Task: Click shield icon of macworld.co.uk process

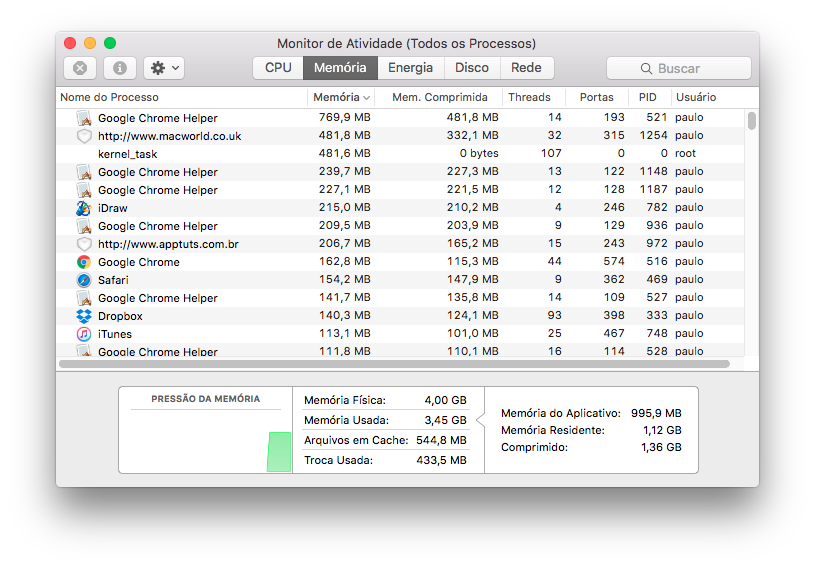Action: pyautogui.click(x=84, y=136)
